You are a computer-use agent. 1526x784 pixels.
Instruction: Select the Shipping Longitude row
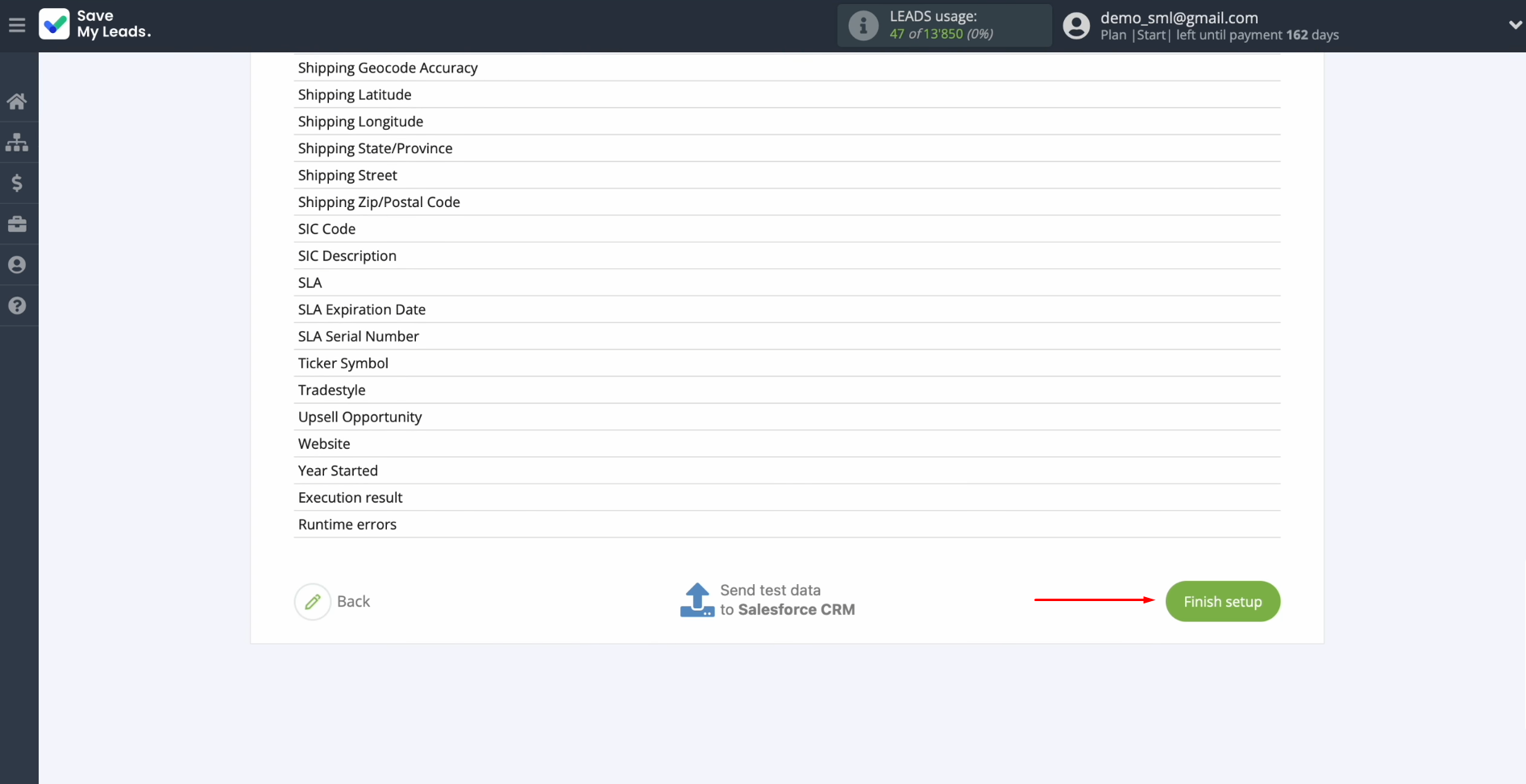[x=787, y=121]
